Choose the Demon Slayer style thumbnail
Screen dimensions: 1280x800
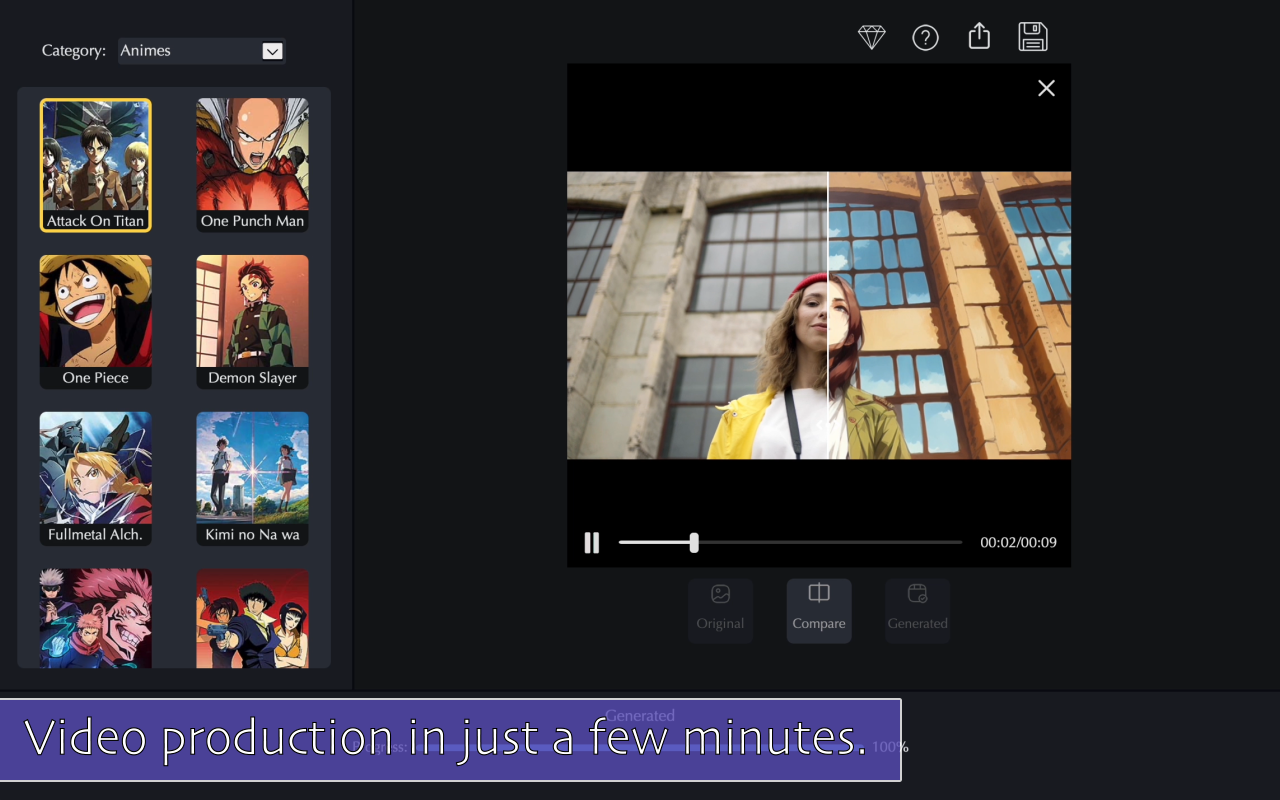click(252, 322)
